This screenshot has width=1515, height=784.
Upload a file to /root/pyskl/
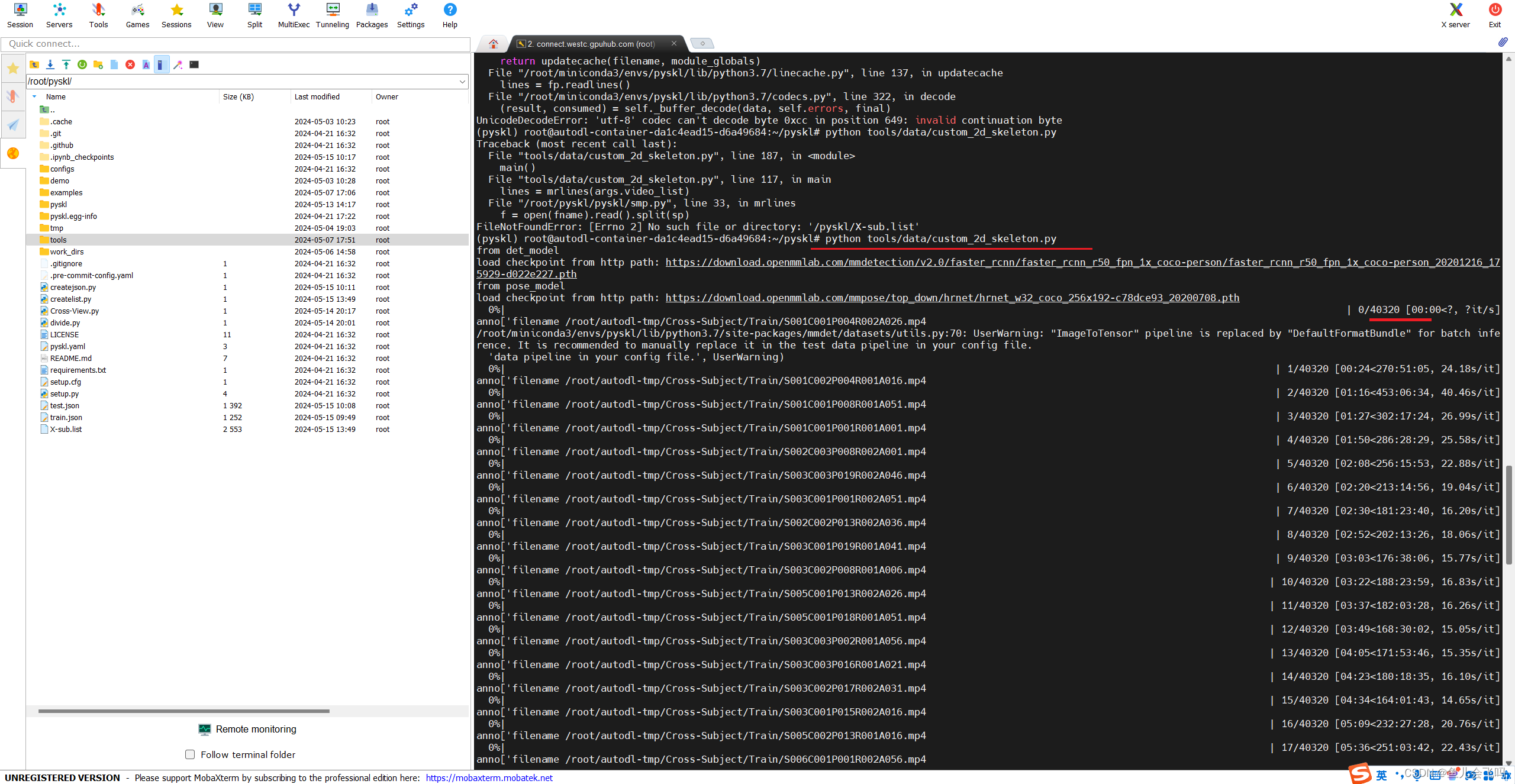point(66,64)
